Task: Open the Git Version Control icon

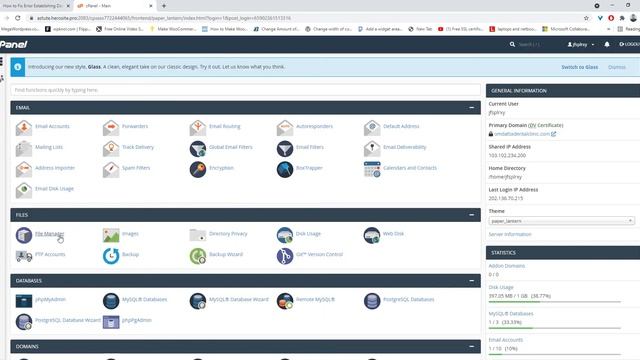Action: pos(284,256)
